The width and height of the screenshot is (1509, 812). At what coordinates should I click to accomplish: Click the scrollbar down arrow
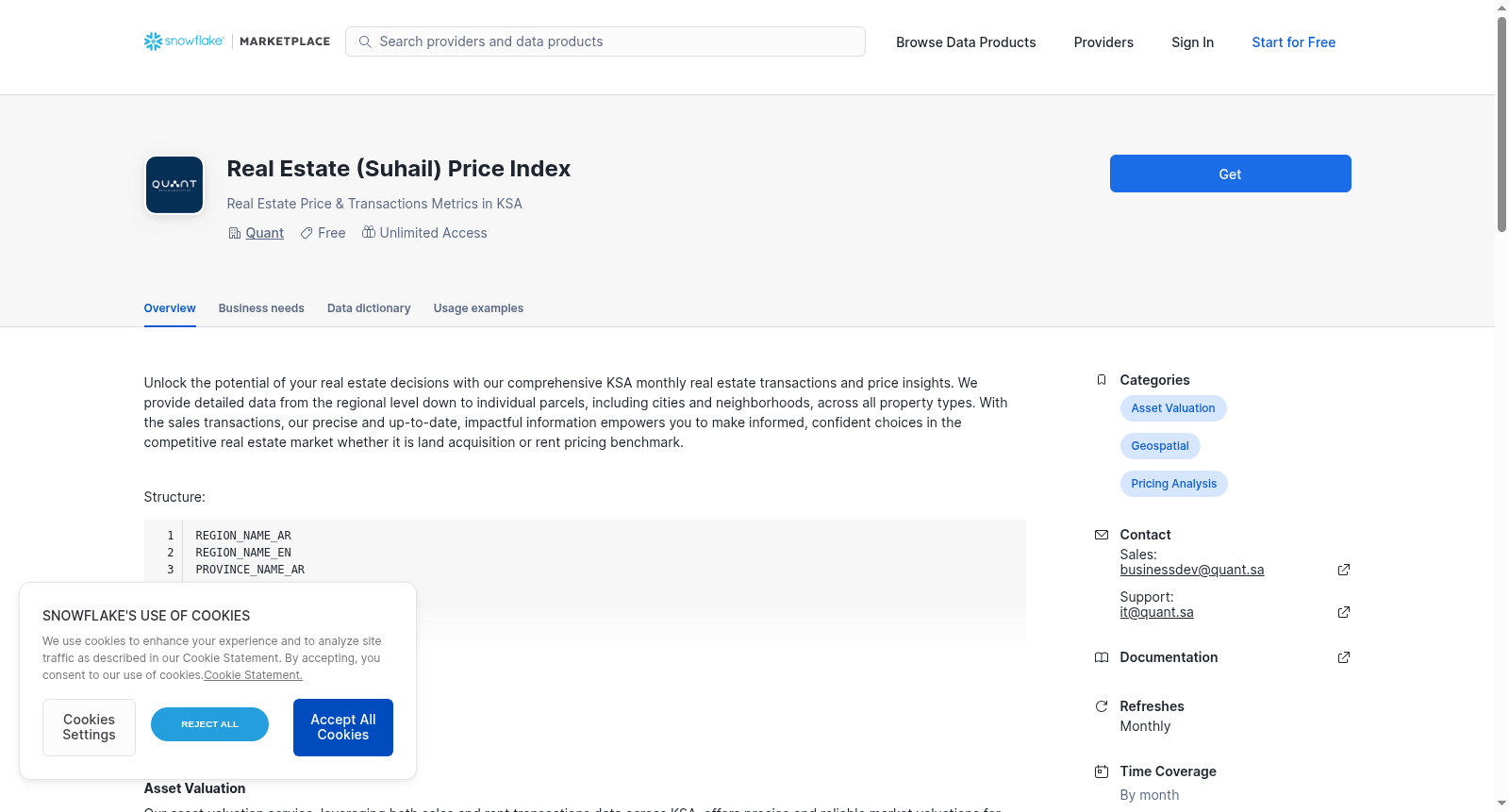pos(1501,804)
